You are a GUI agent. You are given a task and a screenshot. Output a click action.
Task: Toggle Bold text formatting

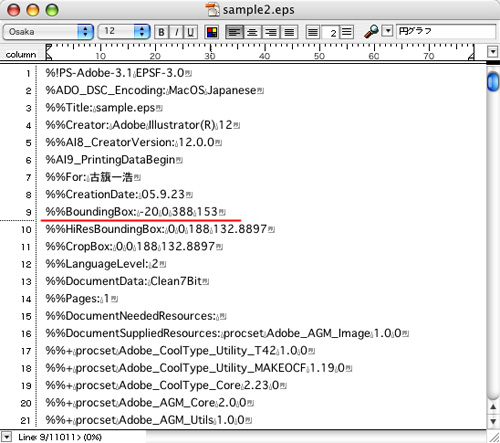pos(162,32)
